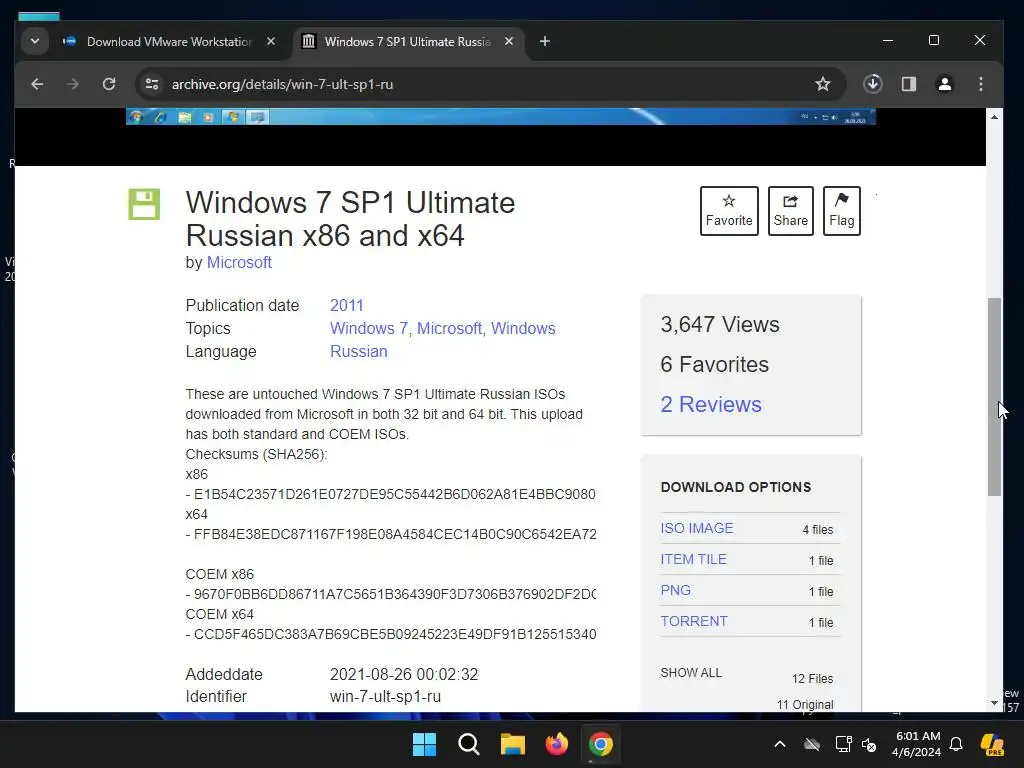Open the network tray icon
1024x768 pixels.
coord(843,744)
